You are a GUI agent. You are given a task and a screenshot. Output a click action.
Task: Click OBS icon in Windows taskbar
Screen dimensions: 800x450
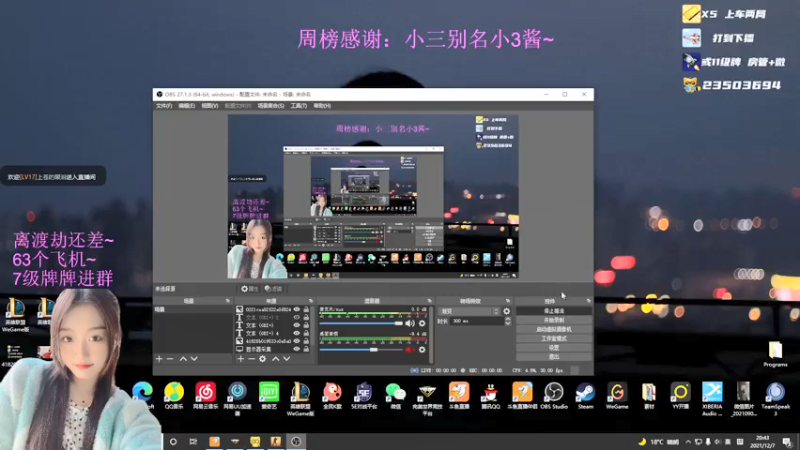point(296,441)
